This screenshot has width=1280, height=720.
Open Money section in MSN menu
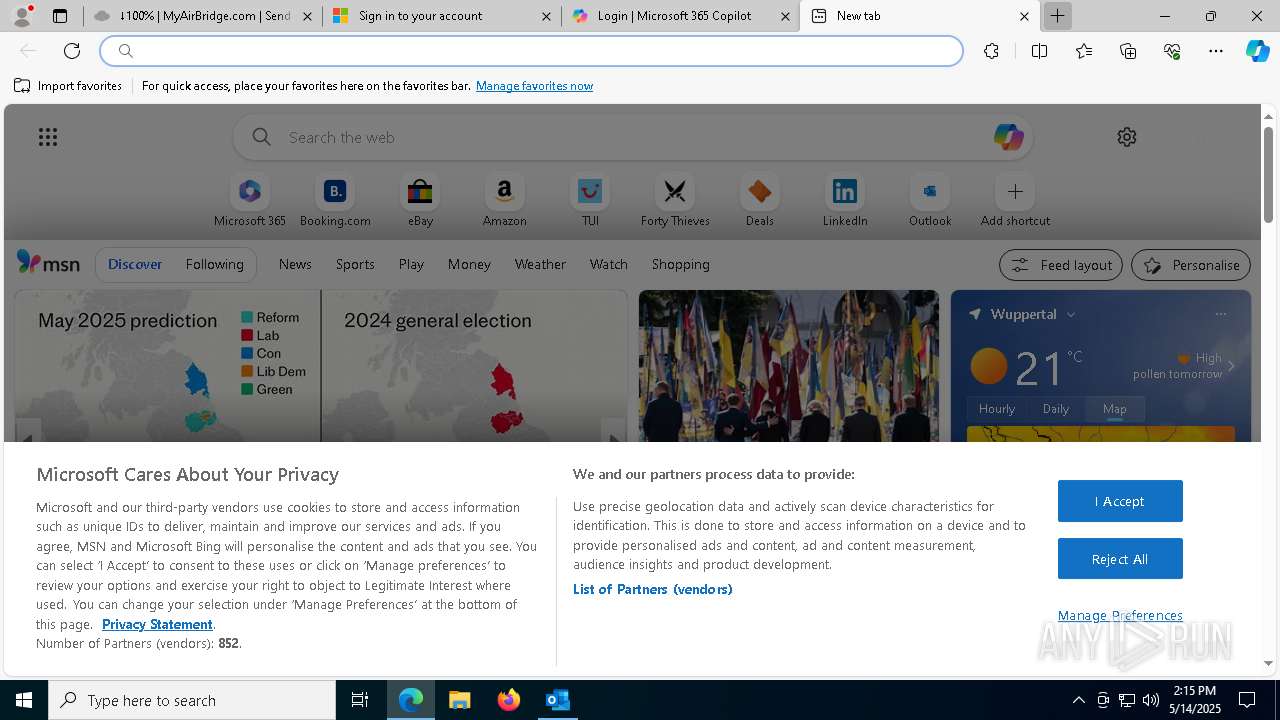(469, 264)
